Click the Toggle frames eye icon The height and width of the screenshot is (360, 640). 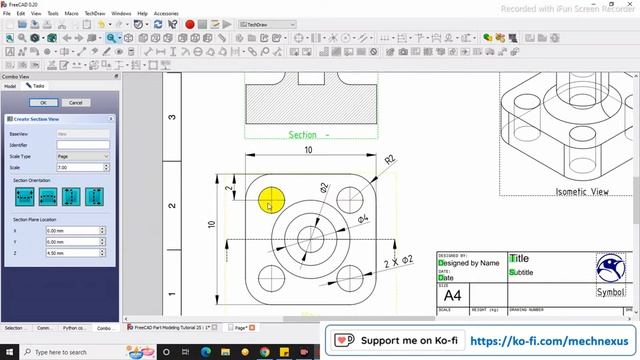pyautogui.click(x=119, y=52)
